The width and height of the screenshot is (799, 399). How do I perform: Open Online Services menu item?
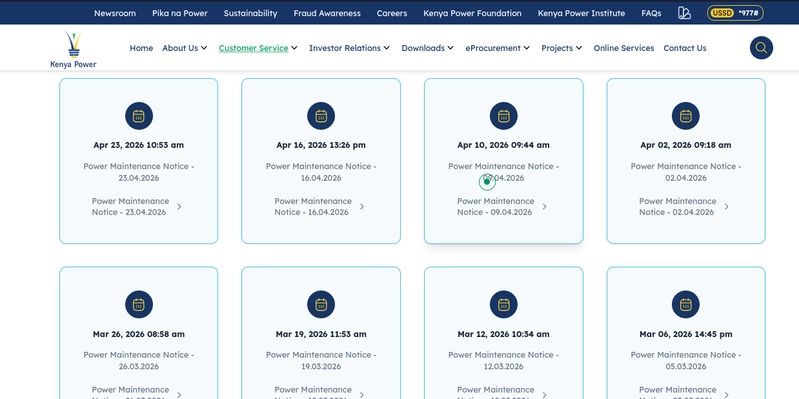pyautogui.click(x=624, y=48)
